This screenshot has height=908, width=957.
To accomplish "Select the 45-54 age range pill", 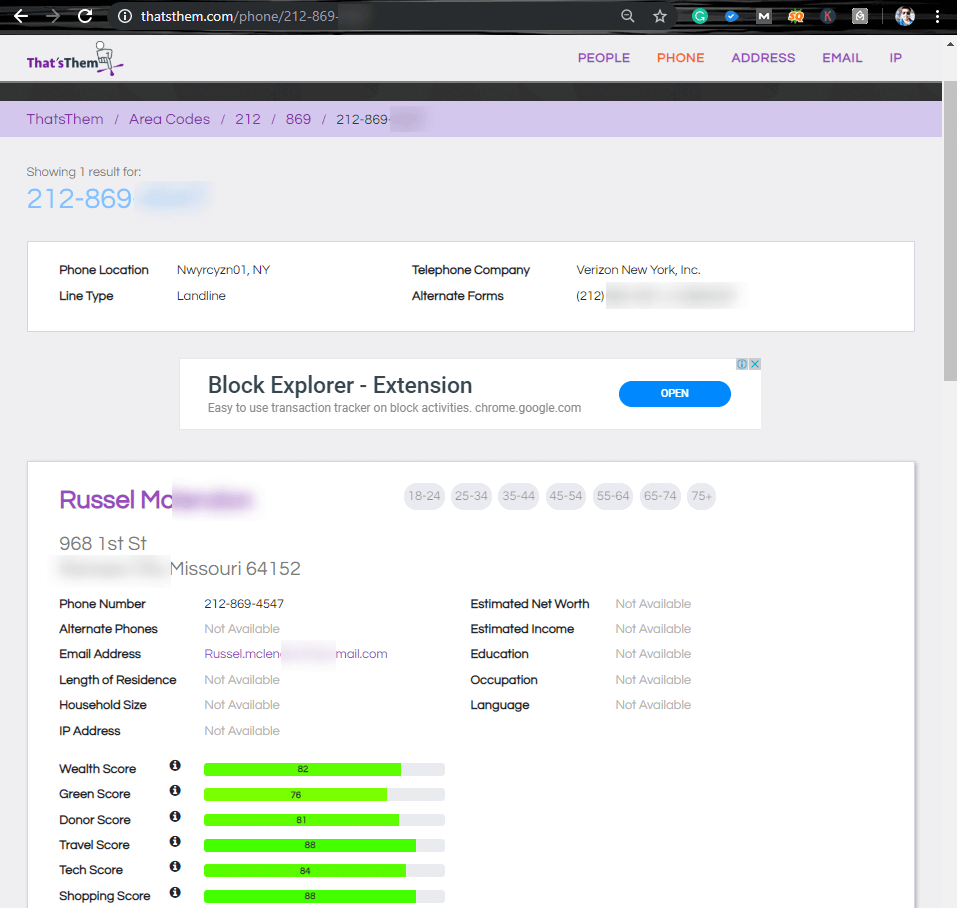I will pyautogui.click(x=566, y=496).
